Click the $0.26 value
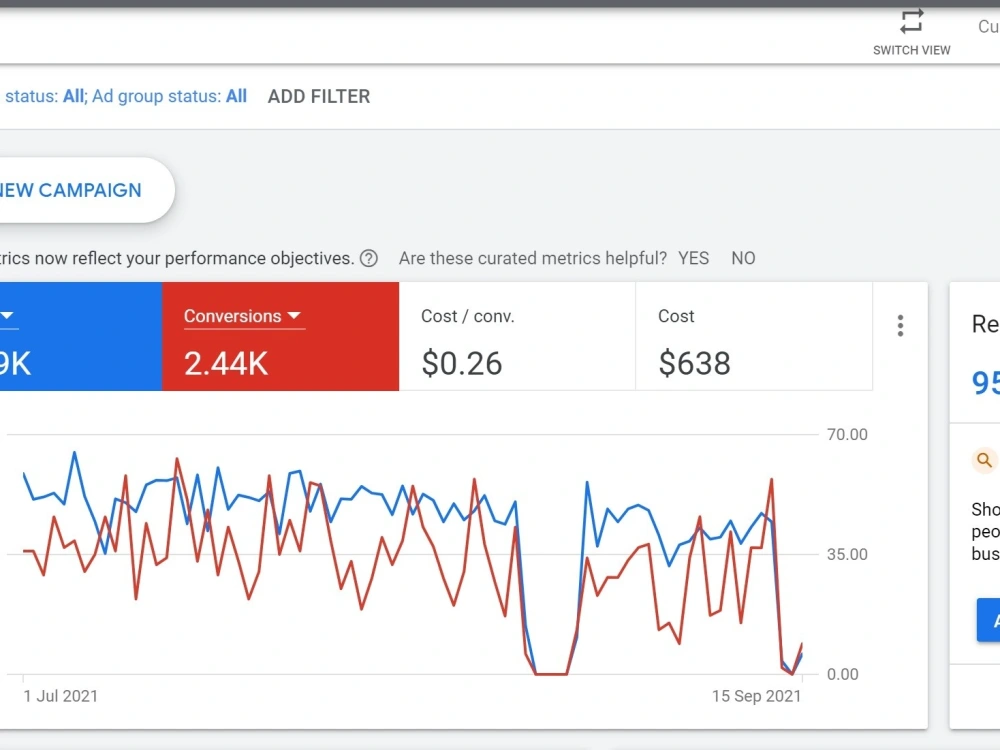1000x750 pixels. [x=462, y=364]
